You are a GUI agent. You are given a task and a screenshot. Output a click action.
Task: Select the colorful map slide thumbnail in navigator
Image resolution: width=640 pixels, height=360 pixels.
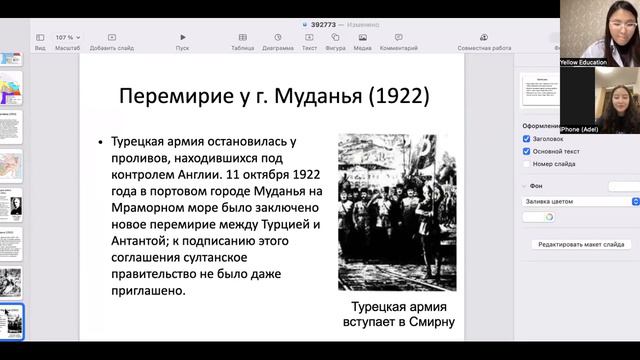click(x=11, y=89)
